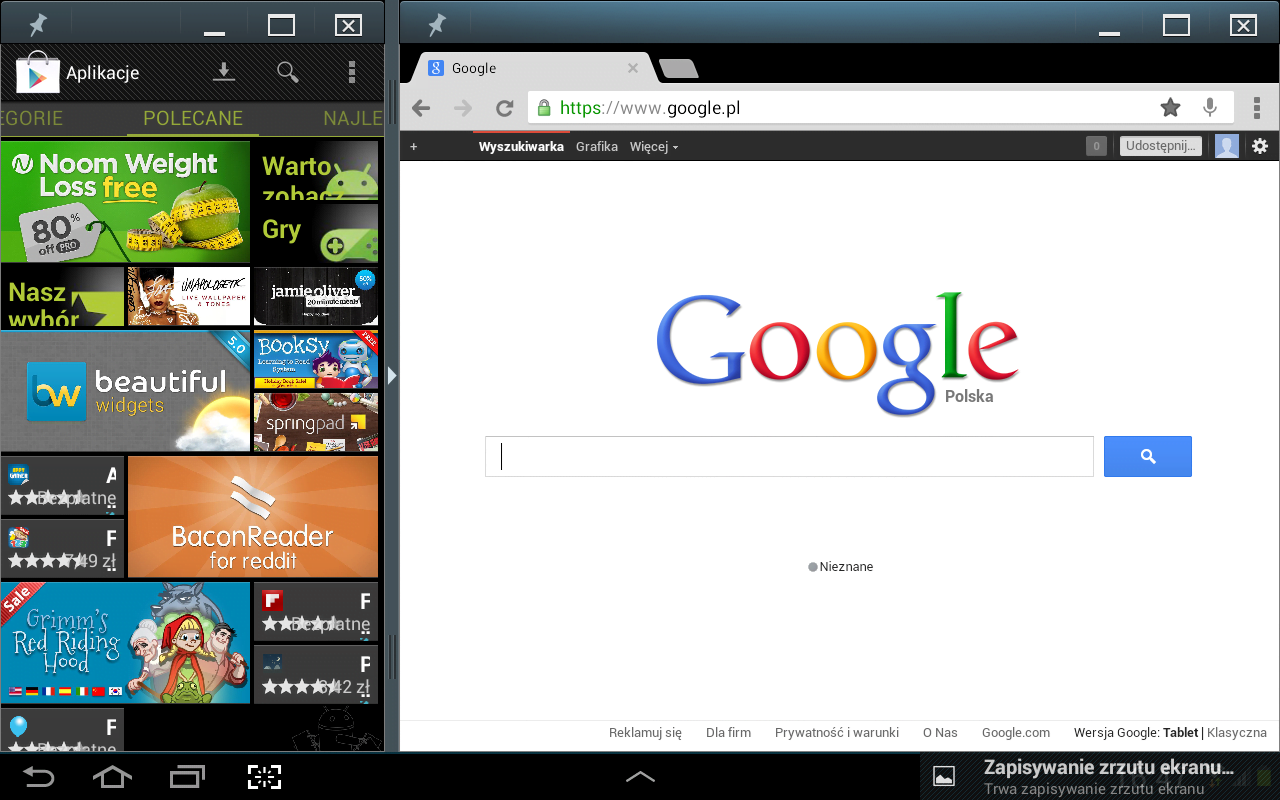1280x800 pixels.
Task: Click the Udostępnij button
Action: (x=1160, y=146)
